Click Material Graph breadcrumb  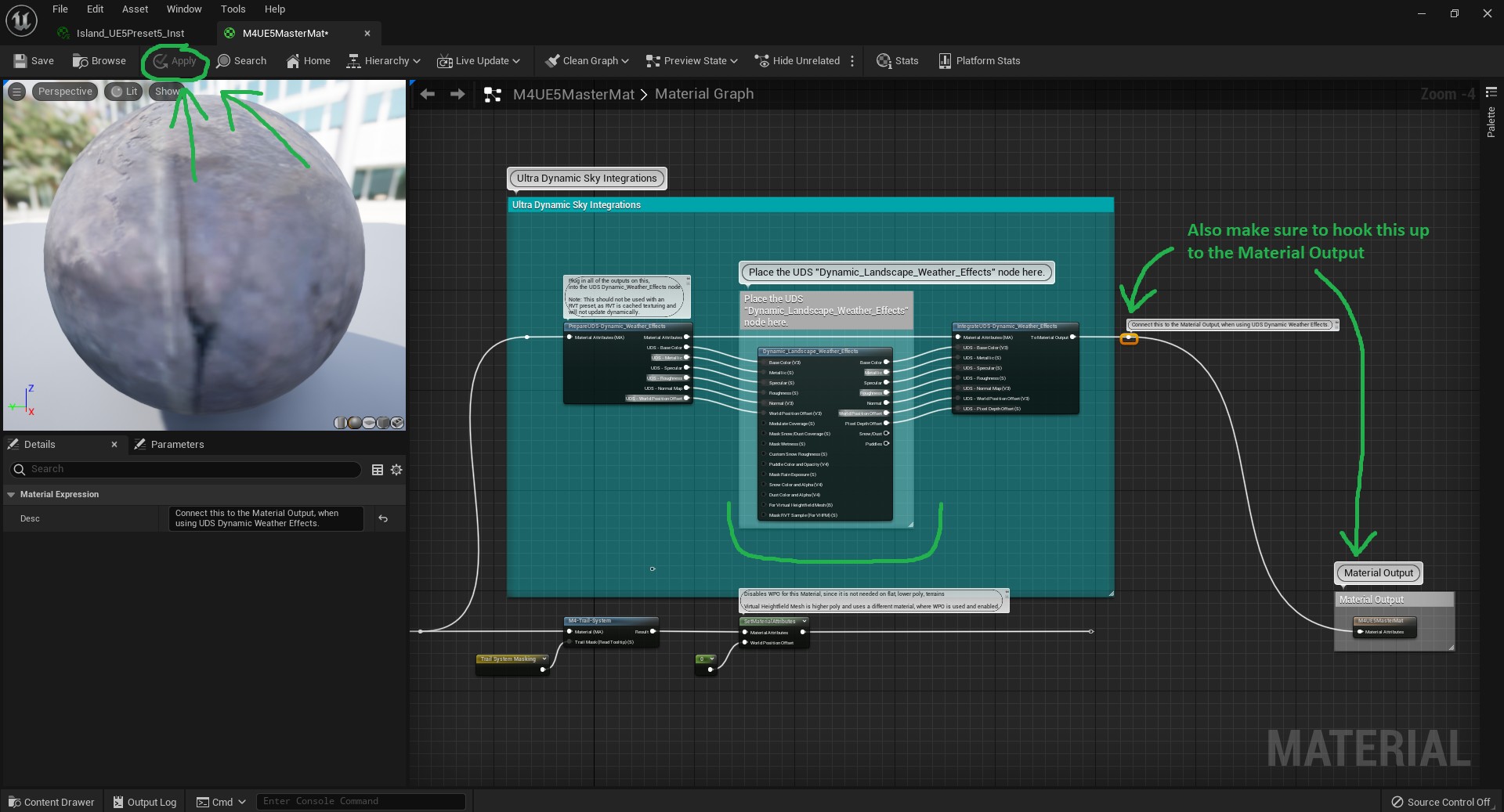704,94
